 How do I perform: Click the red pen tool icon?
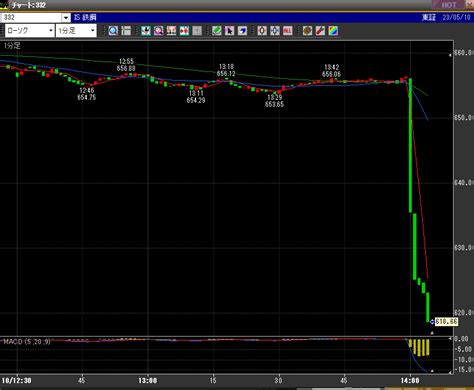coord(320,31)
